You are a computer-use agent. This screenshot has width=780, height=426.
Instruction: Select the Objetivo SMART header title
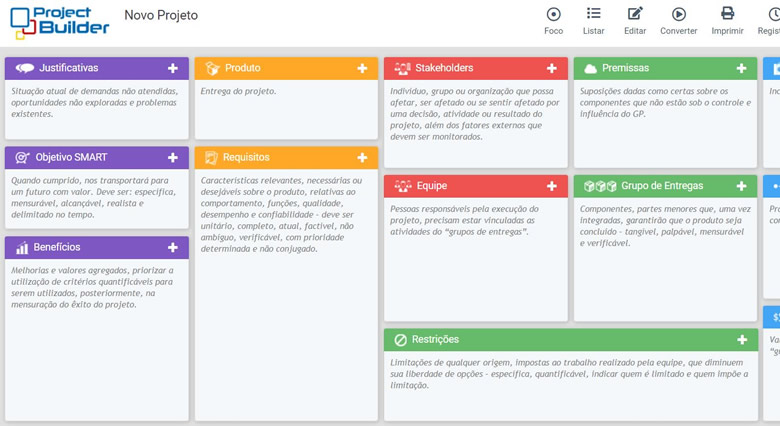point(71,157)
